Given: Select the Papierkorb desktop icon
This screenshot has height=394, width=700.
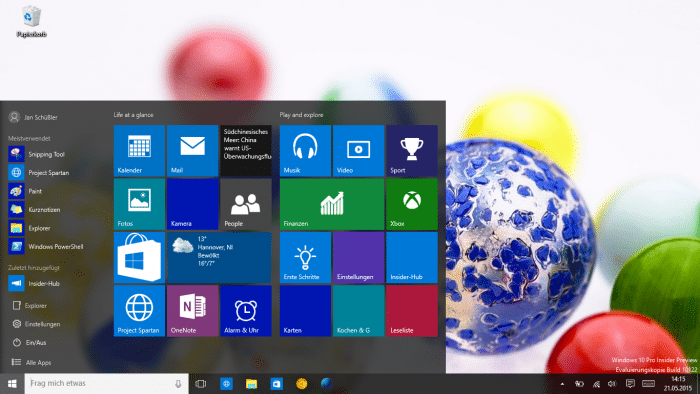Looking at the screenshot, I should [x=31, y=21].
